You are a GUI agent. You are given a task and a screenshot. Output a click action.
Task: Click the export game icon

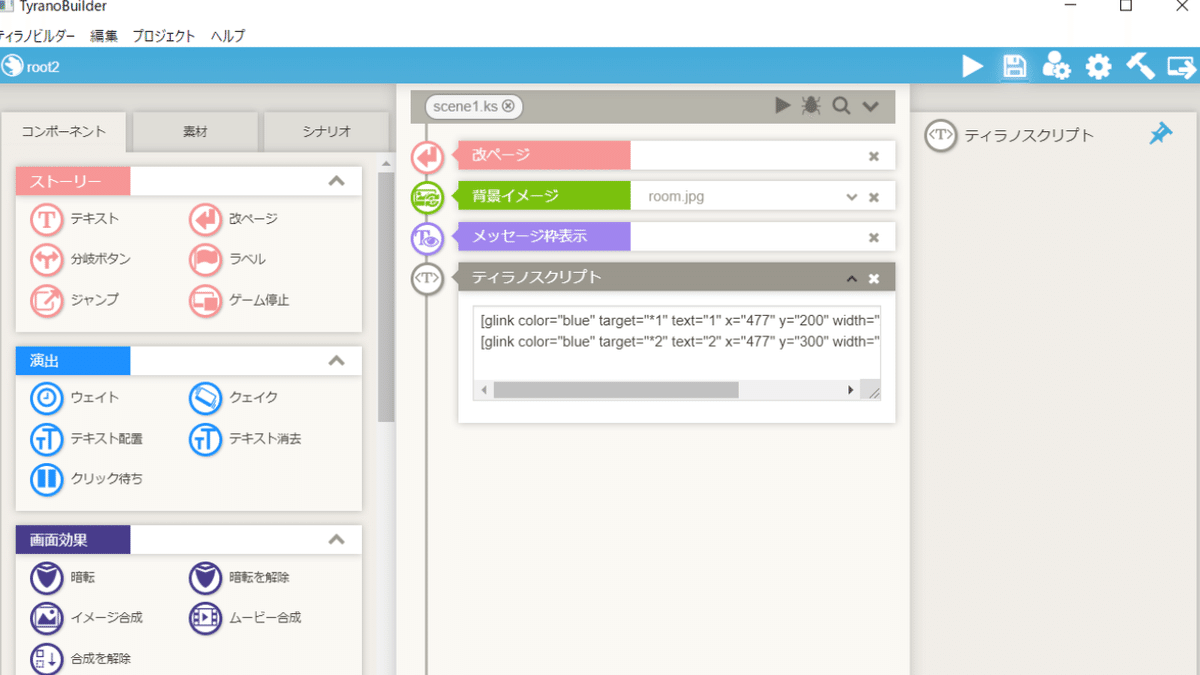(1182, 67)
